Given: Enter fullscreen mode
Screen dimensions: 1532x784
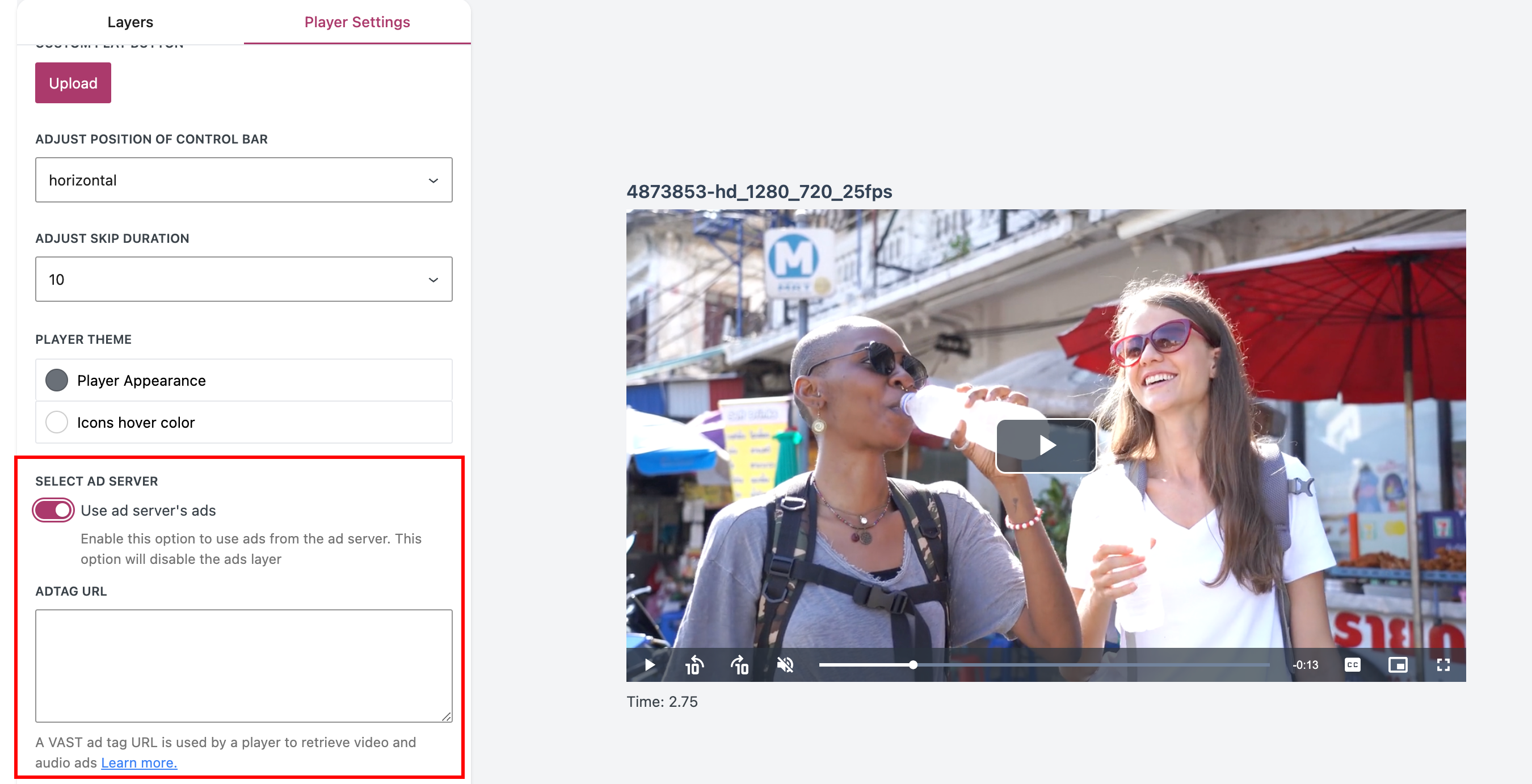Looking at the screenshot, I should click(1443, 664).
